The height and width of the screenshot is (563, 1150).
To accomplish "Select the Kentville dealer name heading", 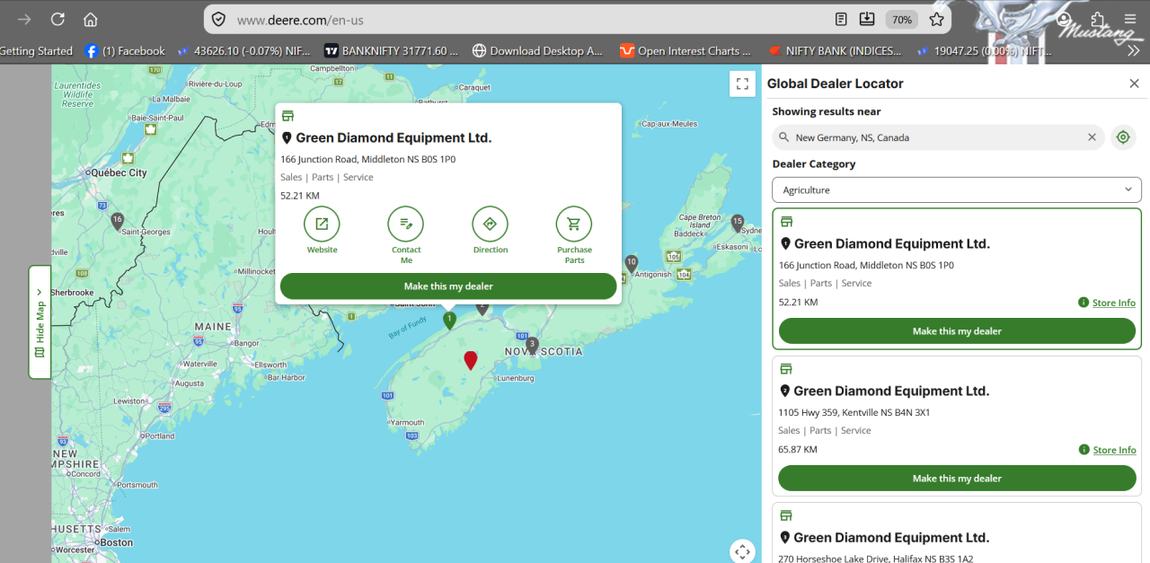I will click(x=891, y=391).
